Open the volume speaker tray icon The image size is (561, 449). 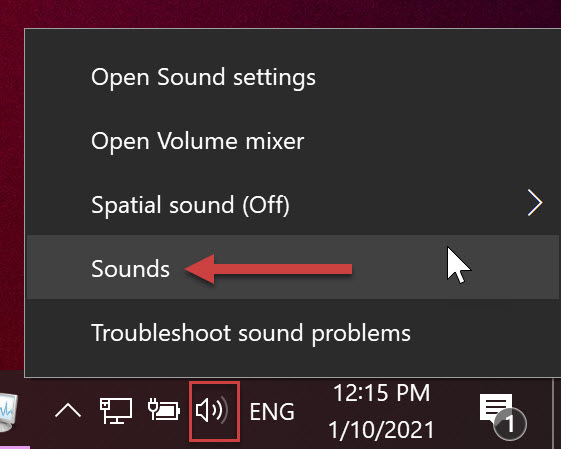point(214,411)
